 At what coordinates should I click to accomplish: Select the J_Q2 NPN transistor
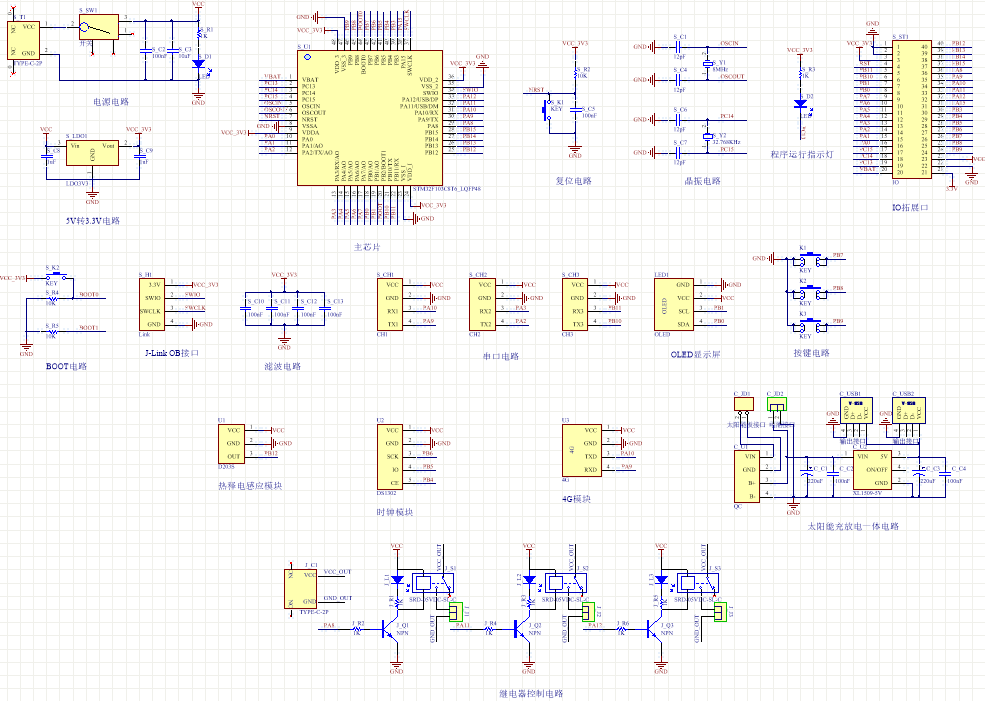(x=522, y=629)
